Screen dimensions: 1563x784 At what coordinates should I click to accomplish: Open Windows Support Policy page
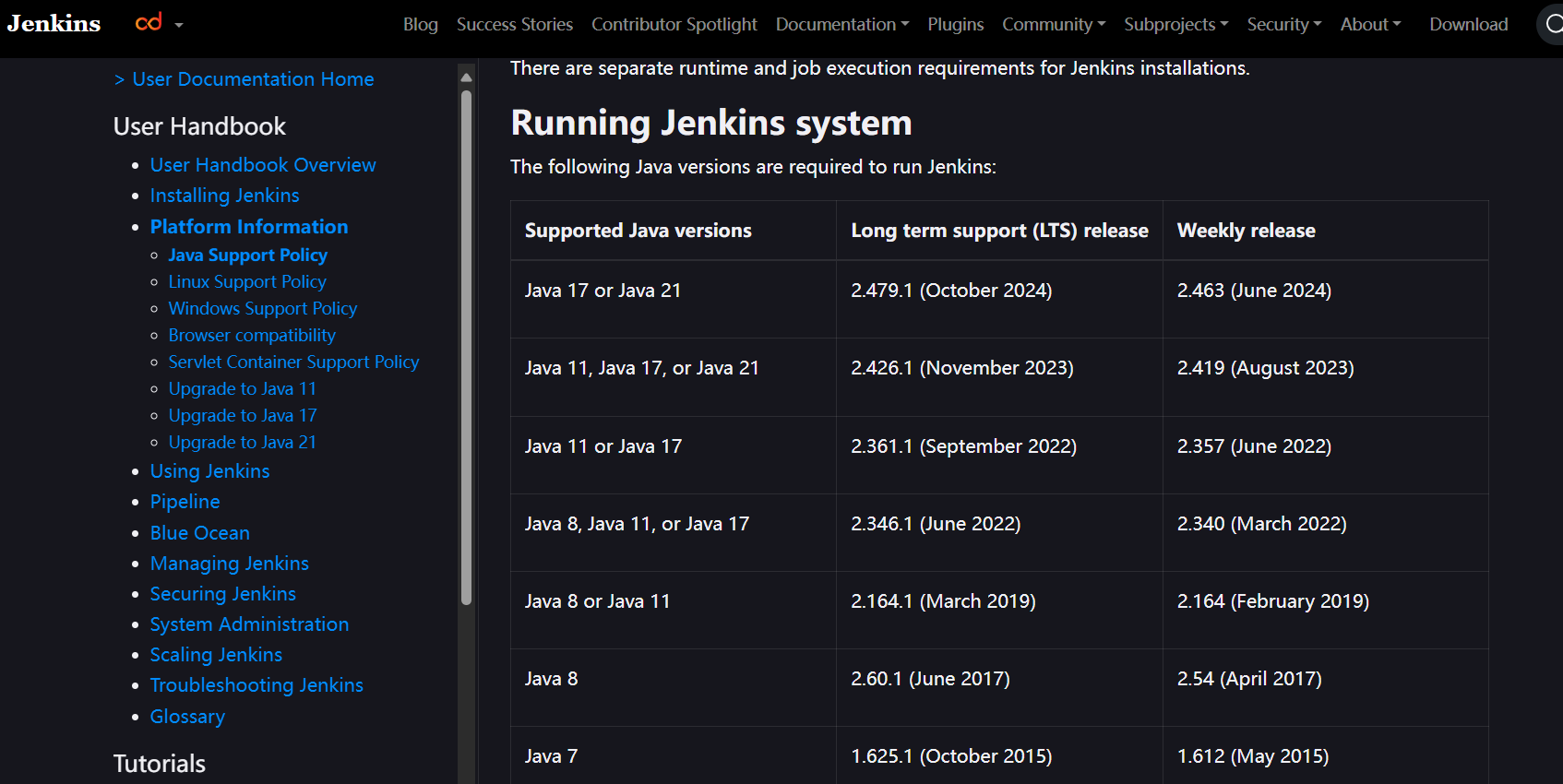[x=263, y=309]
